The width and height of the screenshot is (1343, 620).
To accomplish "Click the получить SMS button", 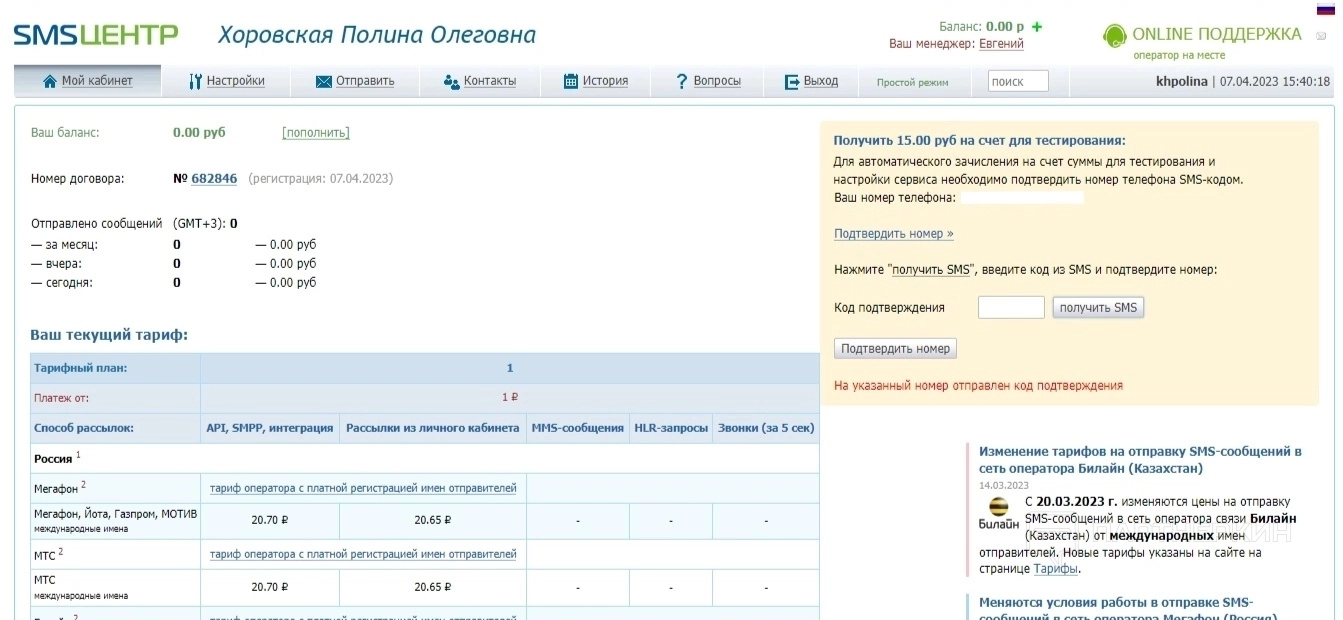I will pyautogui.click(x=1098, y=308).
